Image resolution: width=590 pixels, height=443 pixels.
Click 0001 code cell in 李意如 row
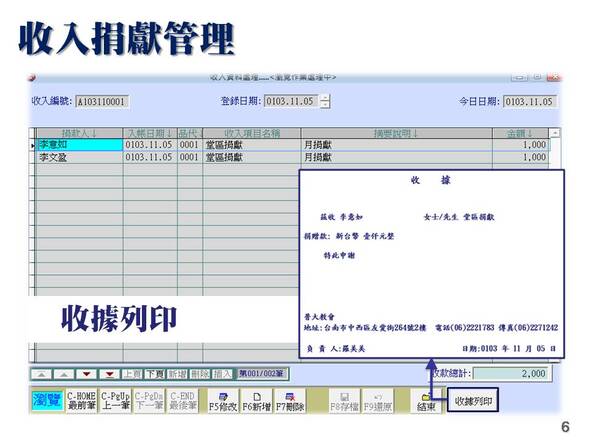pyautogui.click(x=190, y=145)
